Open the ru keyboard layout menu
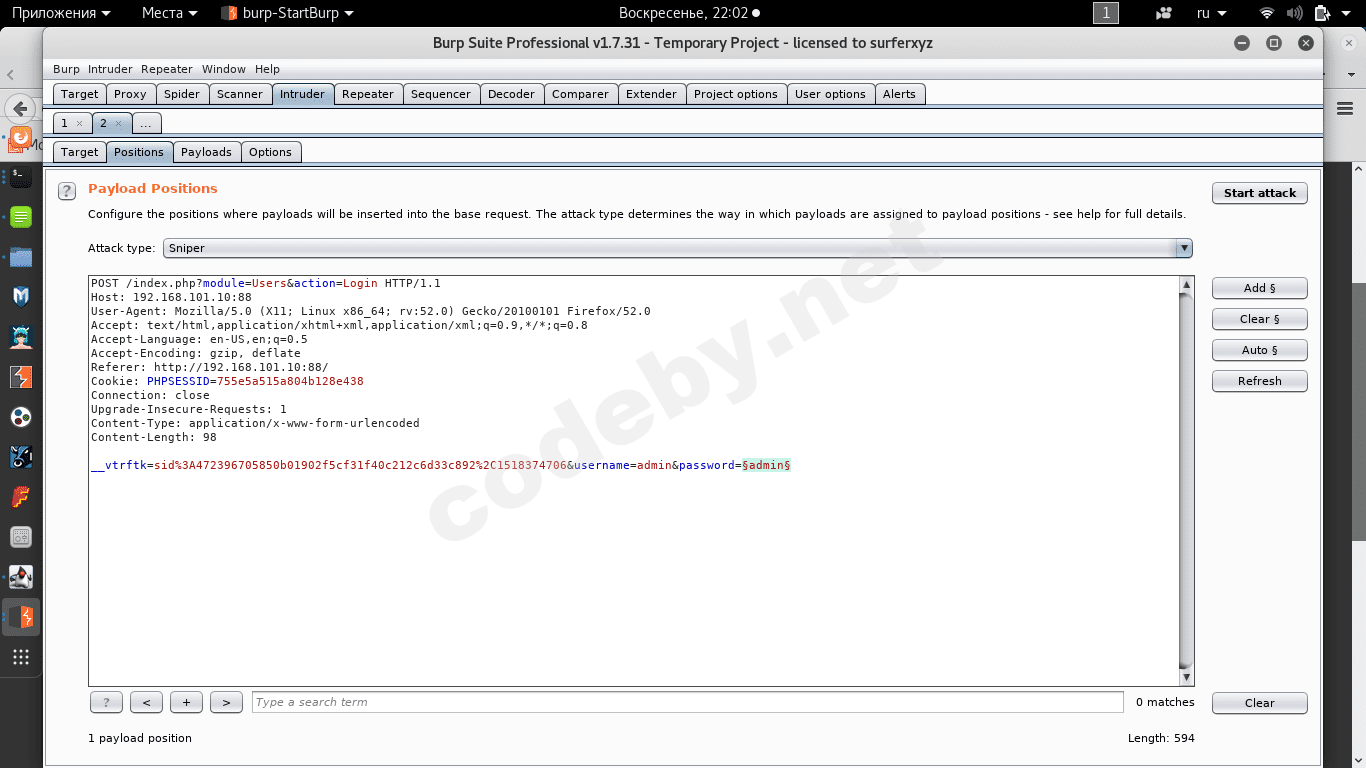This screenshot has height=768, width=1366. click(1212, 13)
